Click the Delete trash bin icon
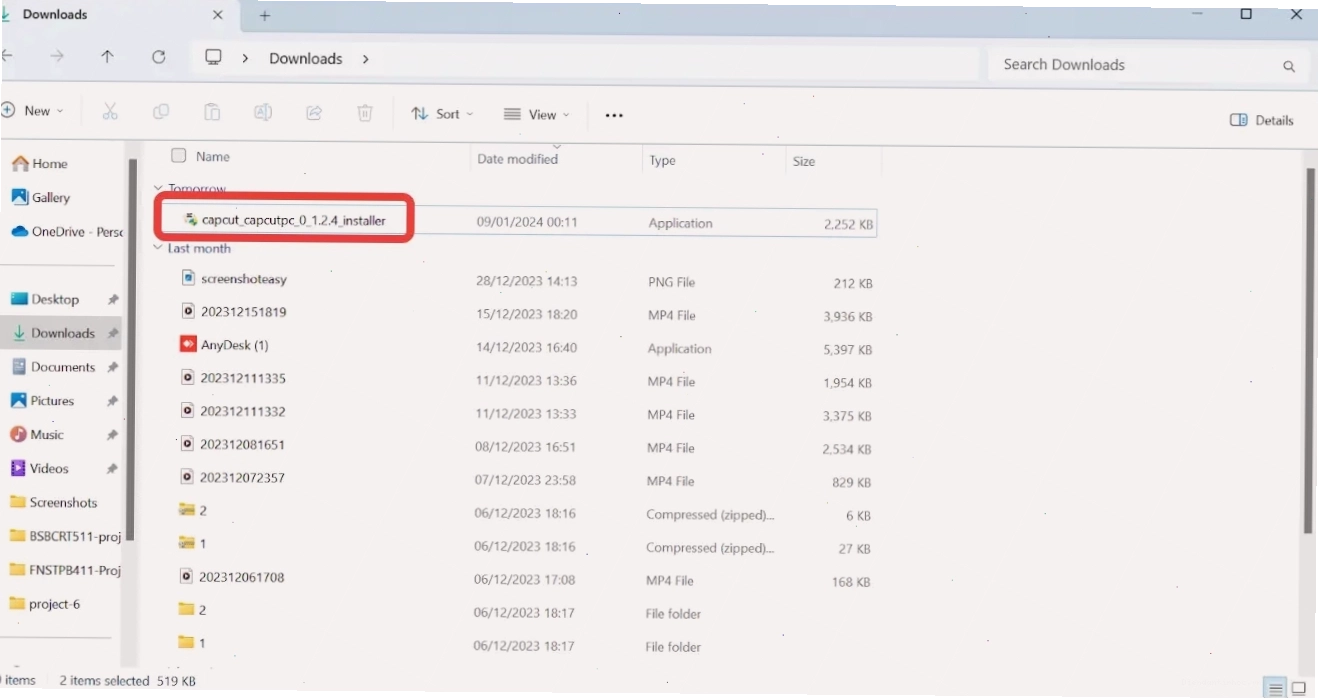 [x=365, y=113]
